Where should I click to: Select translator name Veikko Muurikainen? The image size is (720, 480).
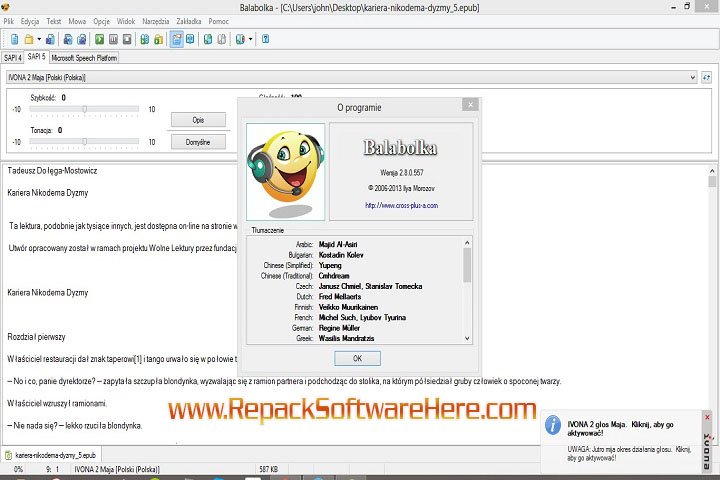(348, 307)
